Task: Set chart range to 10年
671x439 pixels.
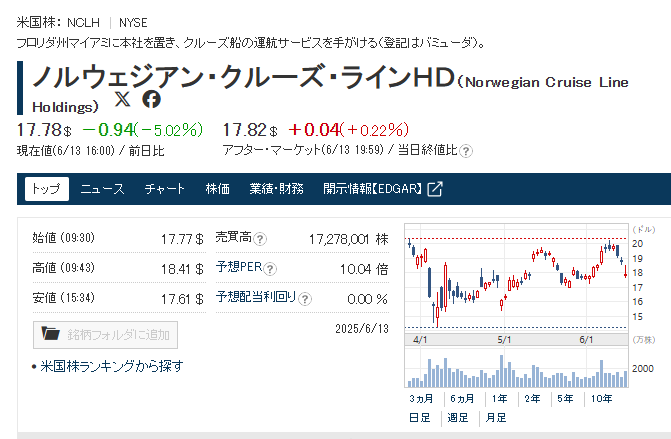Action: click(x=602, y=399)
